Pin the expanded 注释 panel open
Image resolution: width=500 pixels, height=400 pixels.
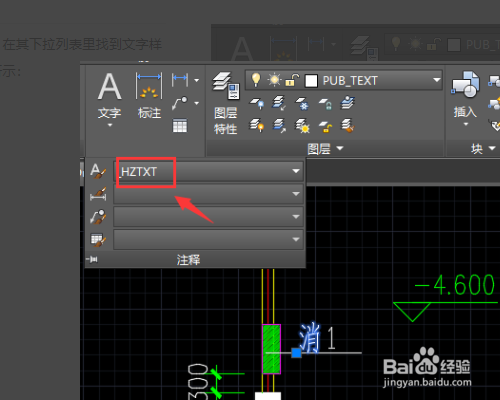[92, 259]
